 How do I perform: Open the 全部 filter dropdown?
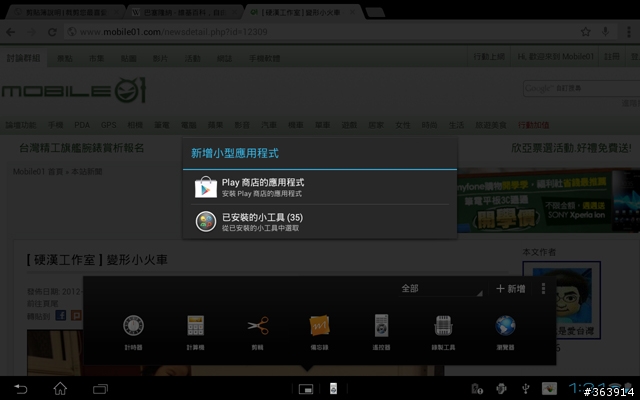click(x=441, y=289)
